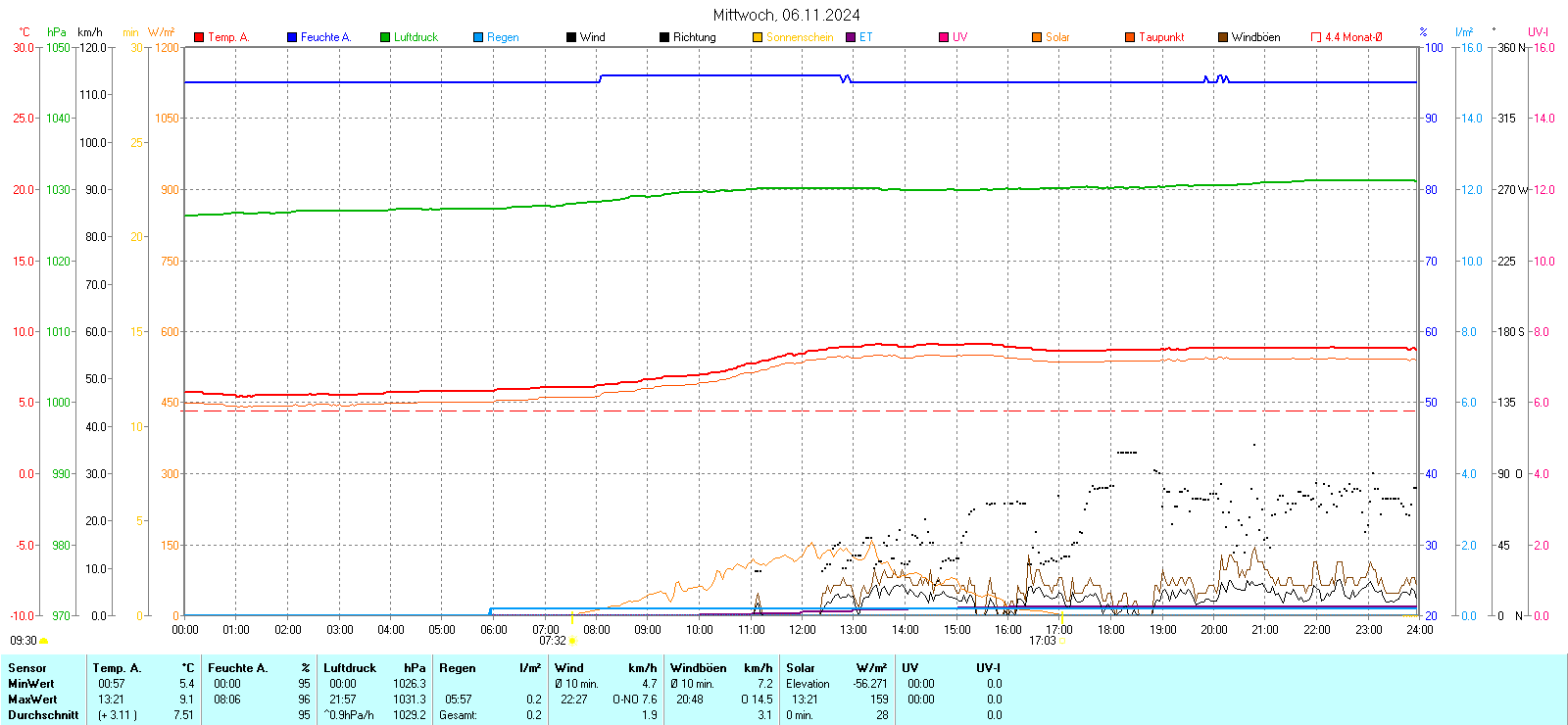The height and width of the screenshot is (725, 1568).
Task: Click the yellow Sonnenschein legend square
Action: click(758, 37)
